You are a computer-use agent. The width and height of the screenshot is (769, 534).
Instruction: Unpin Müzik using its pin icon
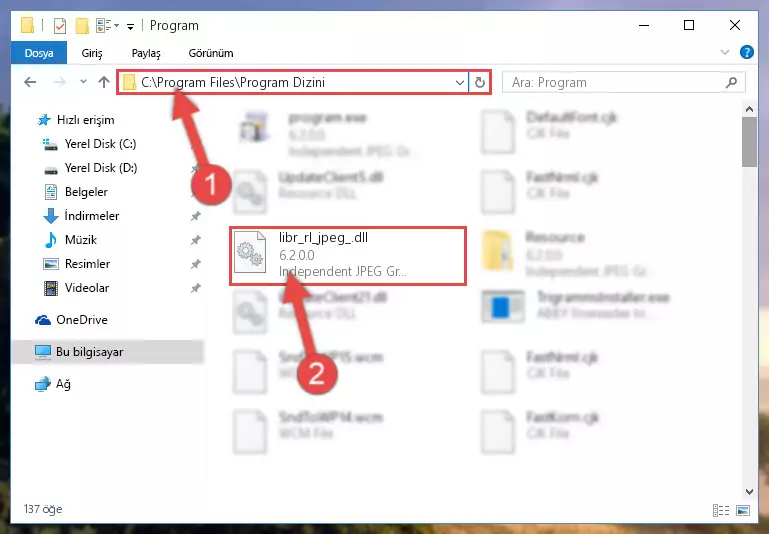[x=196, y=240]
